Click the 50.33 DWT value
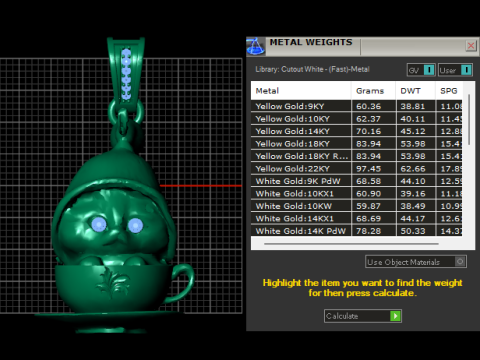Image resolution: width=480 pixels, height=360 pixels. pyautogui.click(x=413, y=231)
